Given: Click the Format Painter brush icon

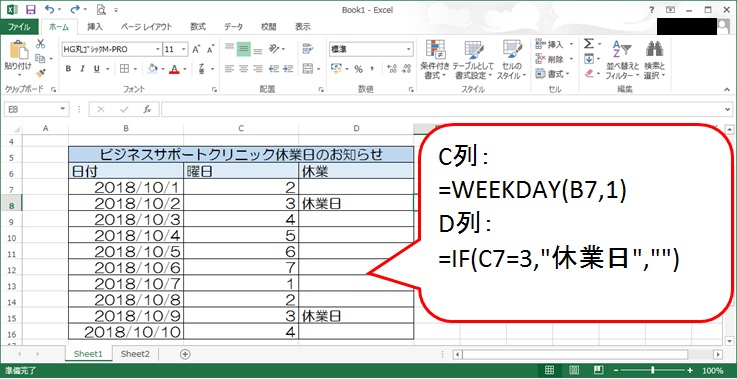Looking at the screenshot, I should (x=40, y=73).
